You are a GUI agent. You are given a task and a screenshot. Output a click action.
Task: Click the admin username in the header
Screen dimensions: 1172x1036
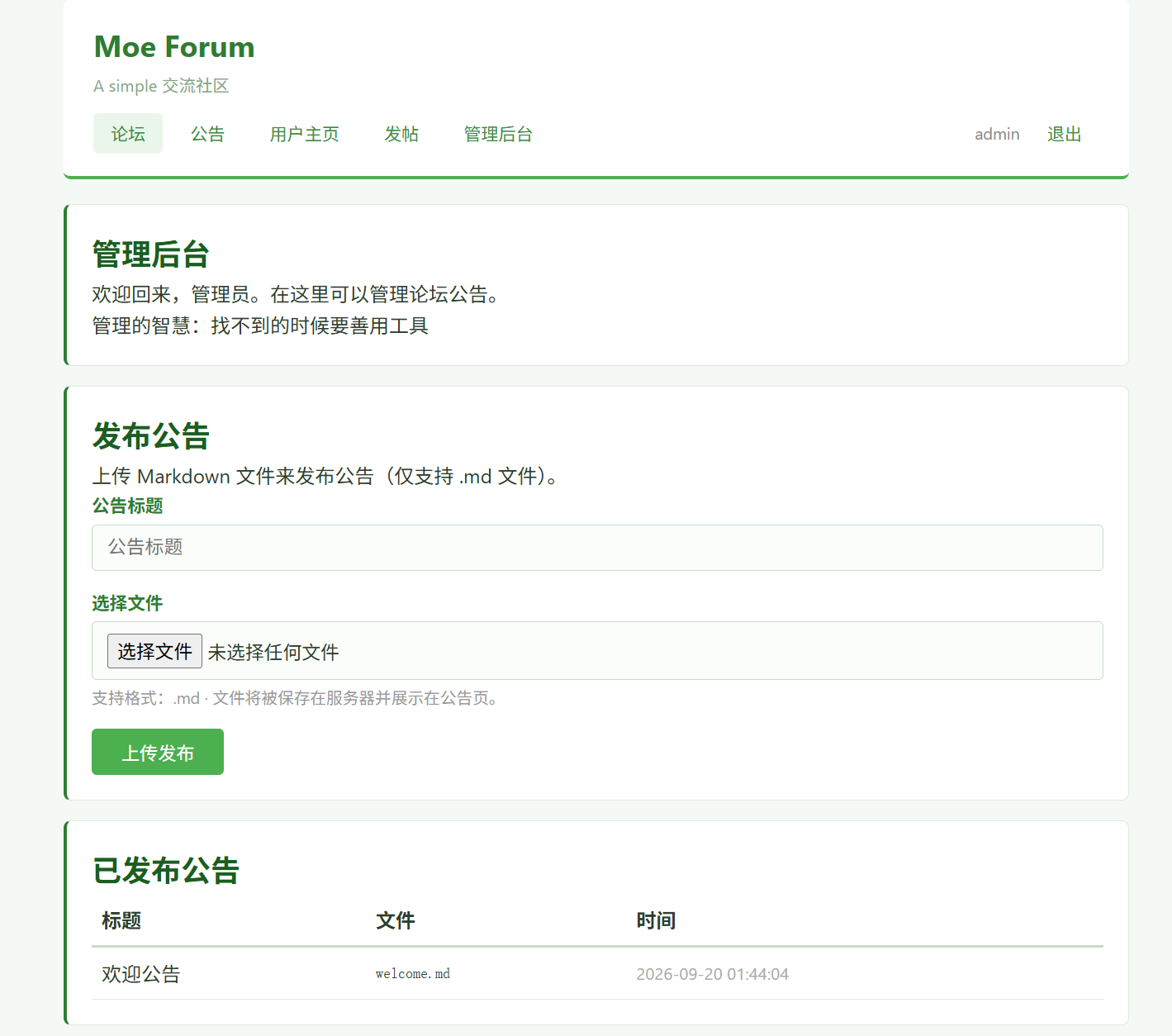[x=997, y=134]
